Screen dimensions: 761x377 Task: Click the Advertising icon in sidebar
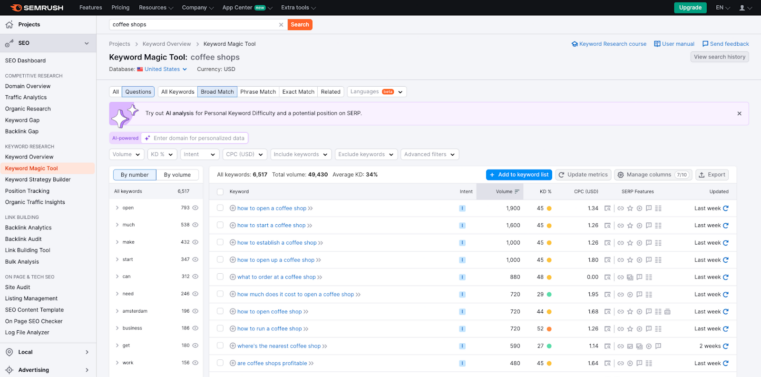click(x=9, y=370)
